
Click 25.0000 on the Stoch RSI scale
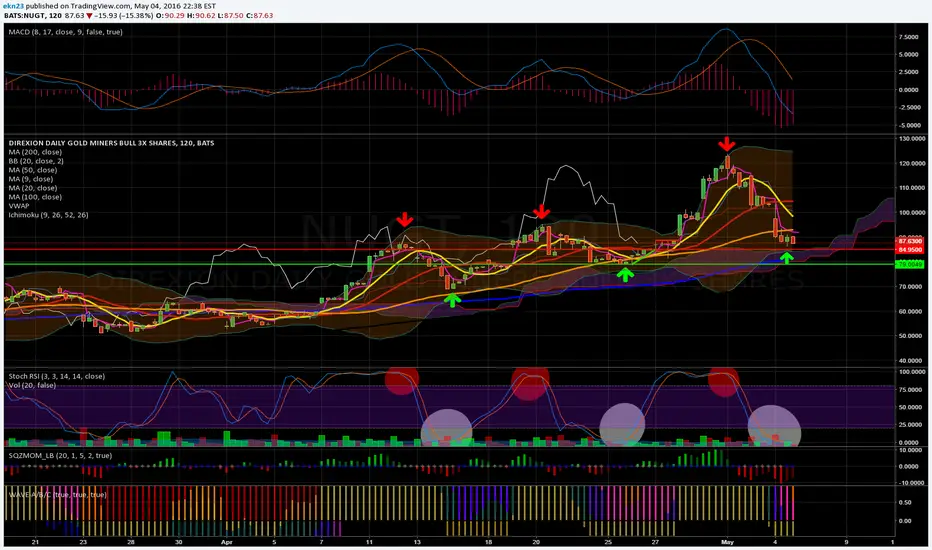911,425
